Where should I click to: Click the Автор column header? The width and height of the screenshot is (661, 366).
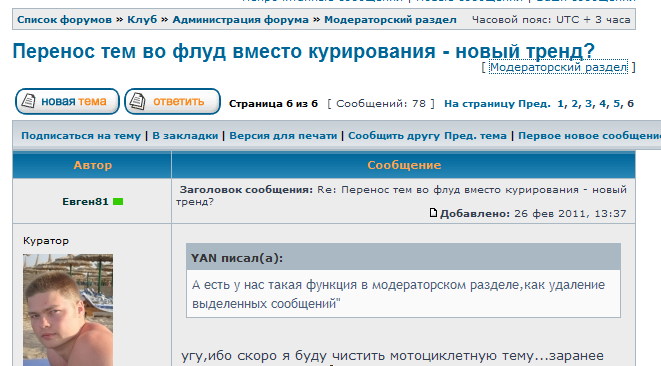[x=92, y=165]
